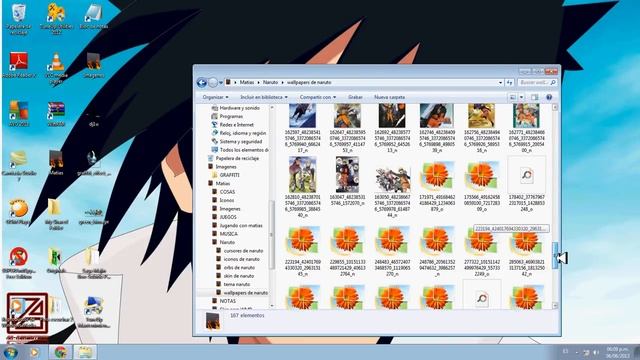Click the VLC media player desktop icon
The height and width of the screenshot is (360, 640).
(56, 68)
